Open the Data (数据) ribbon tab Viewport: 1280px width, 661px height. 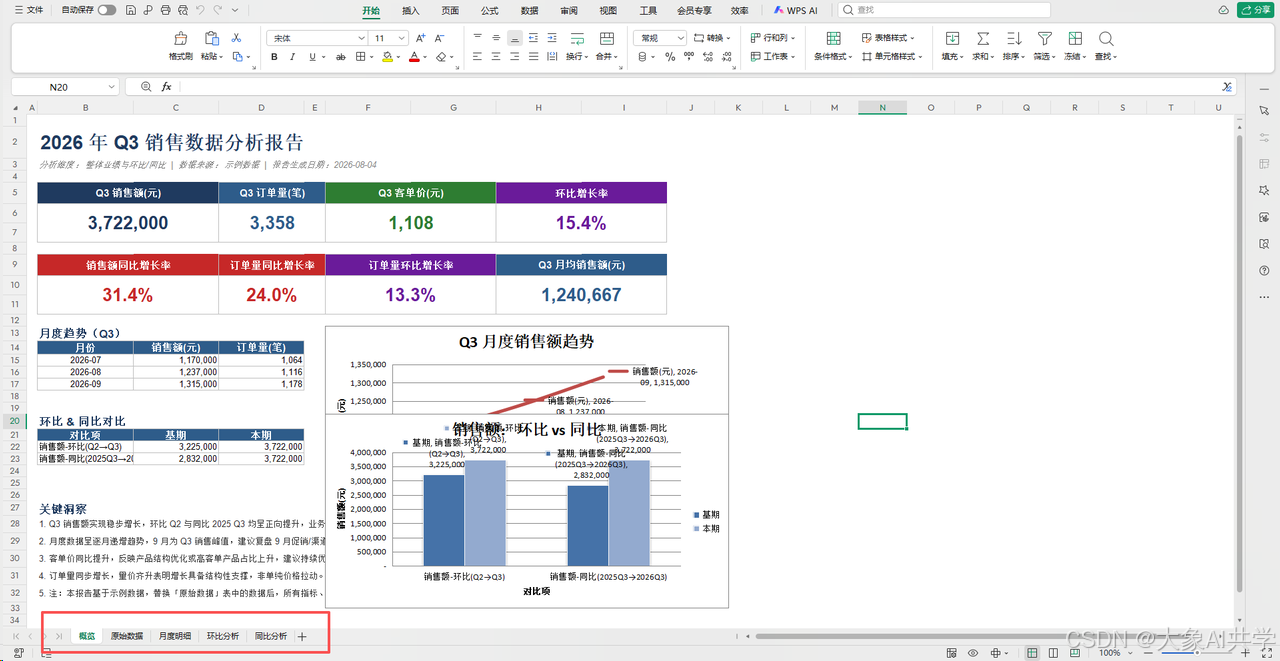point(529,10)
